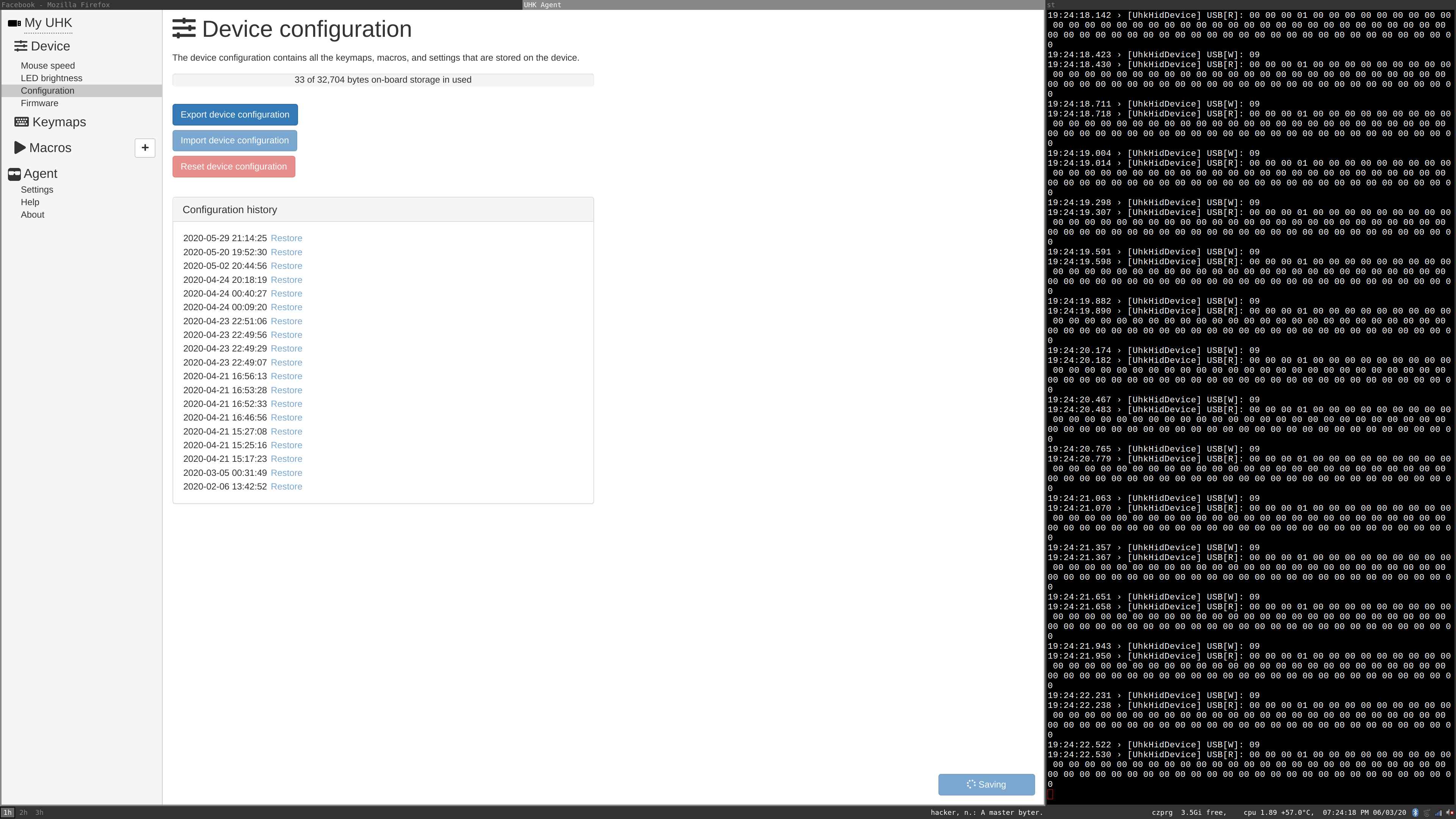Switch to the 2h time range
Image resolution: width=1456 pixels, height=819 pixels.
point(23,812)
